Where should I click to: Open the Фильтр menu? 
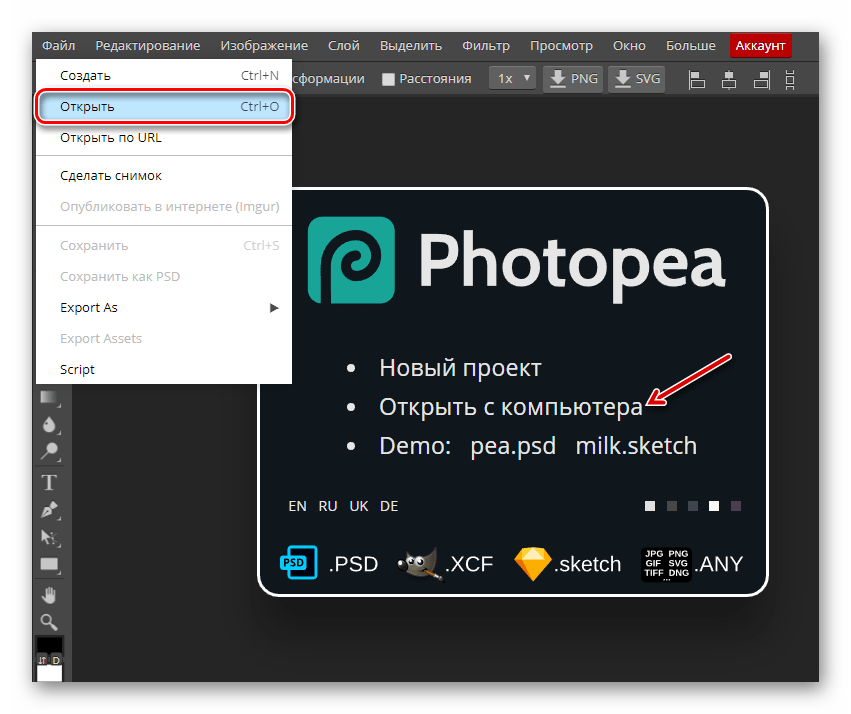tap(485, 46)
